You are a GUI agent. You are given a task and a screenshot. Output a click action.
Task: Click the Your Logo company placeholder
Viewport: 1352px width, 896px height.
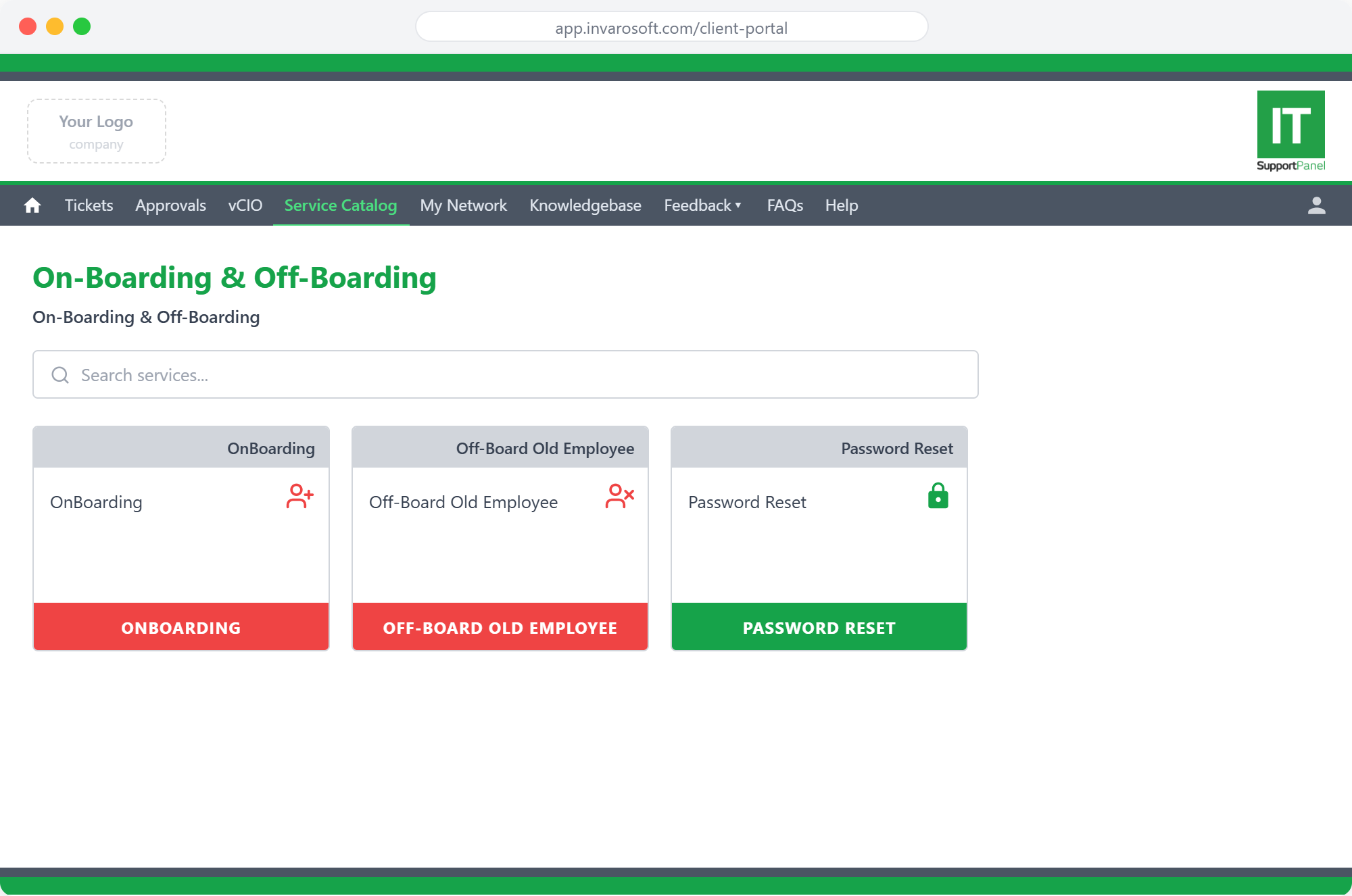click(x=97, y=131)
